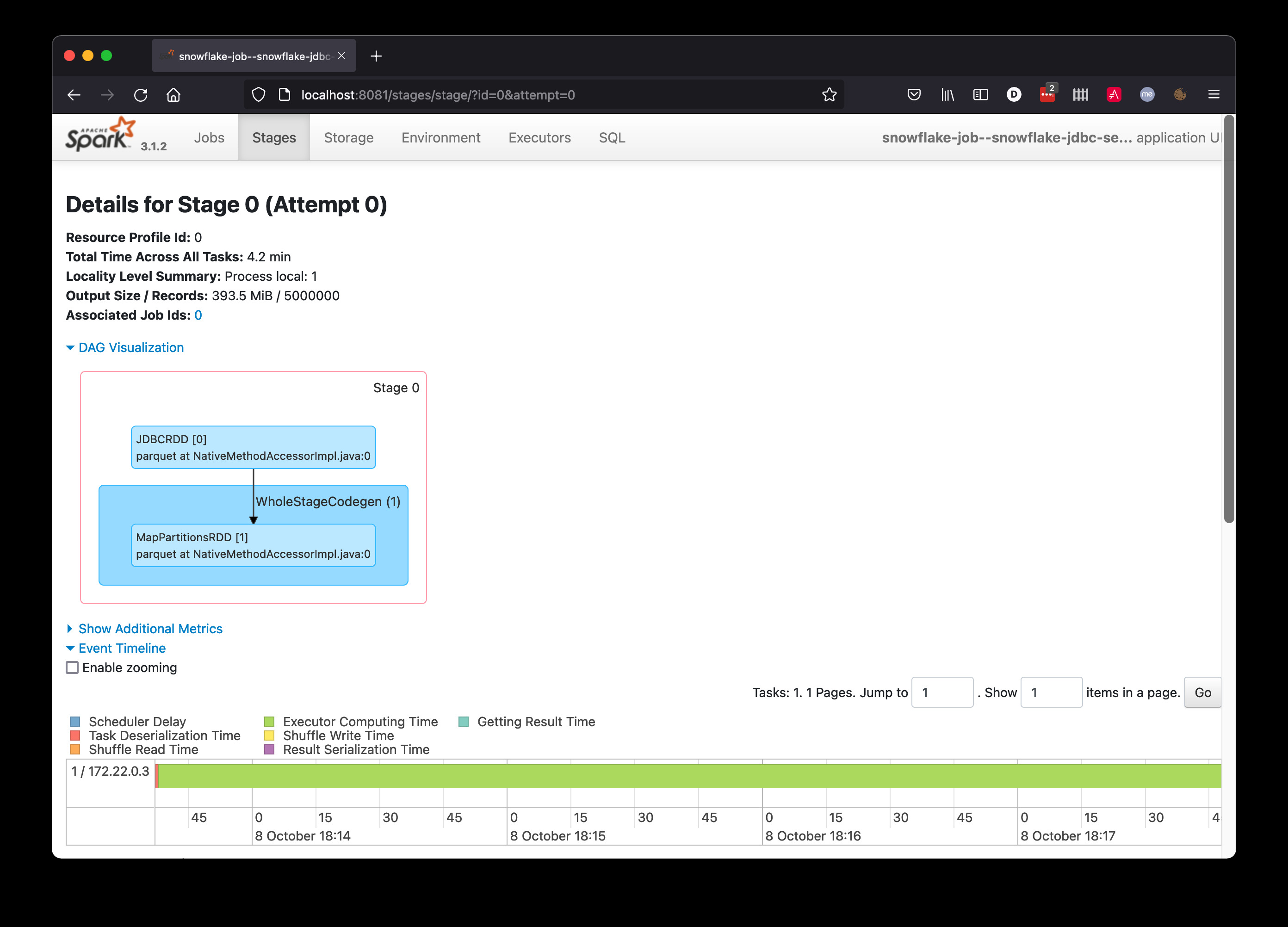Switch to the Storage tab
Viewport: 1288px width, 927px height.
tap(349, 137)
